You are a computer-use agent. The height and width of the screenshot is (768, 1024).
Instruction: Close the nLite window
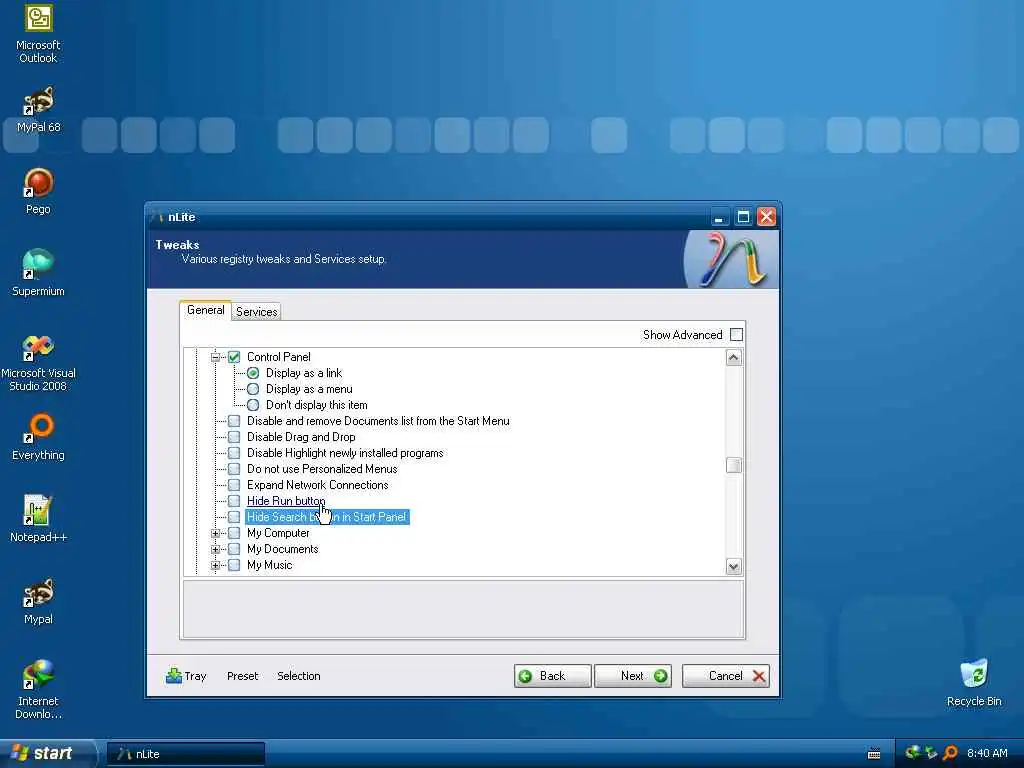[766, 217]
